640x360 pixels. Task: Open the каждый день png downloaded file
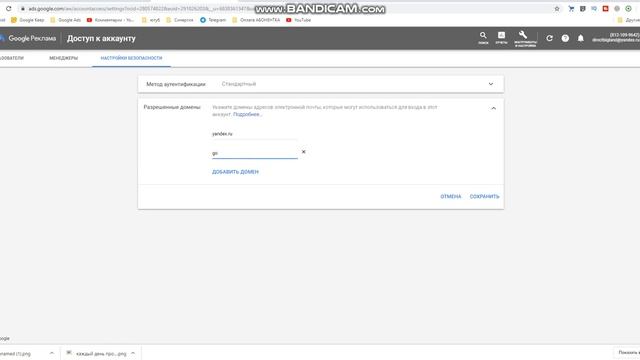click(x=97, y=353)
